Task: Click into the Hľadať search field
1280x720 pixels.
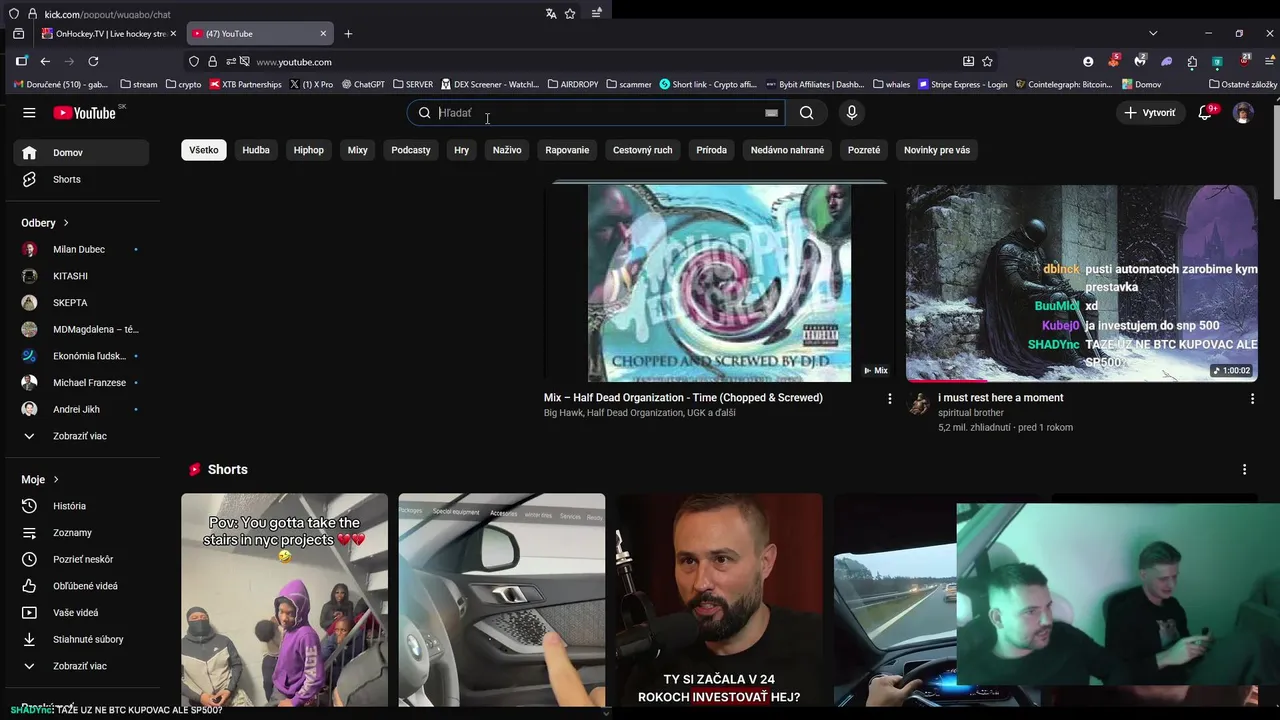Action: [x=595, y=113]
